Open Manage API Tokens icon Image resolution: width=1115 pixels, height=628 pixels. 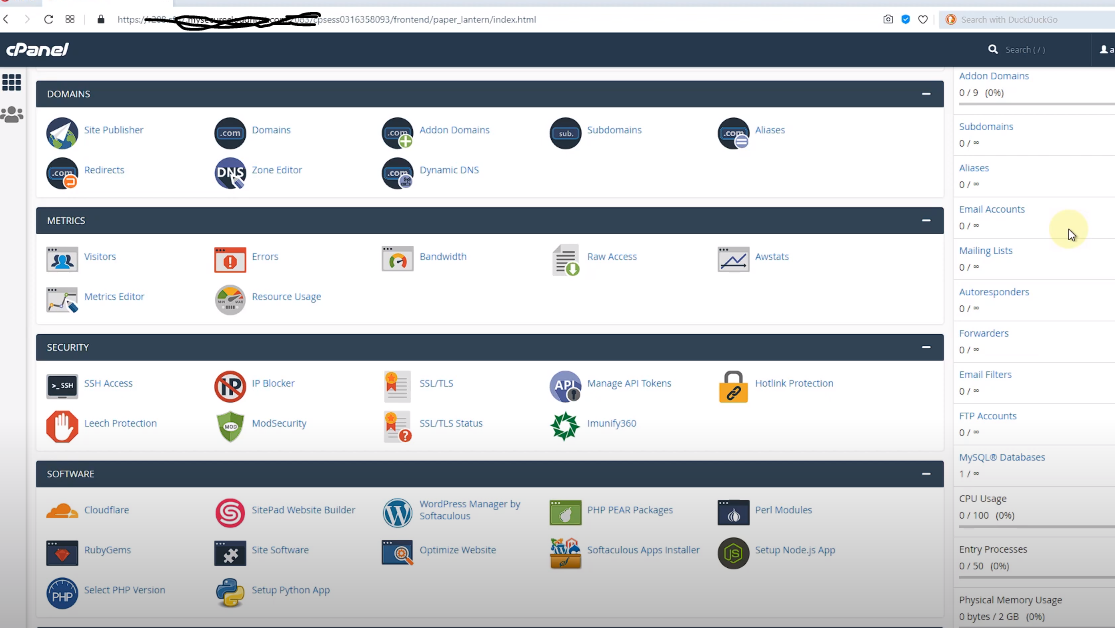click(565, 385)
